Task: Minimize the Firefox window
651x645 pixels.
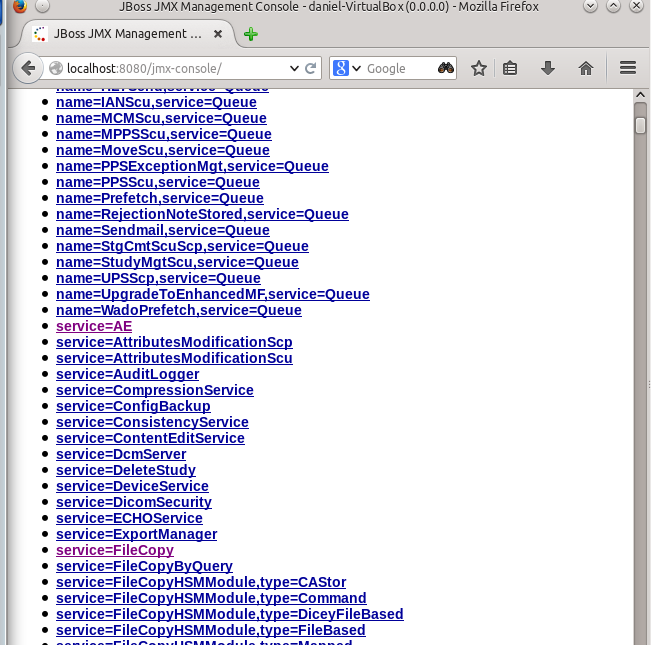Action: [590, 6]
